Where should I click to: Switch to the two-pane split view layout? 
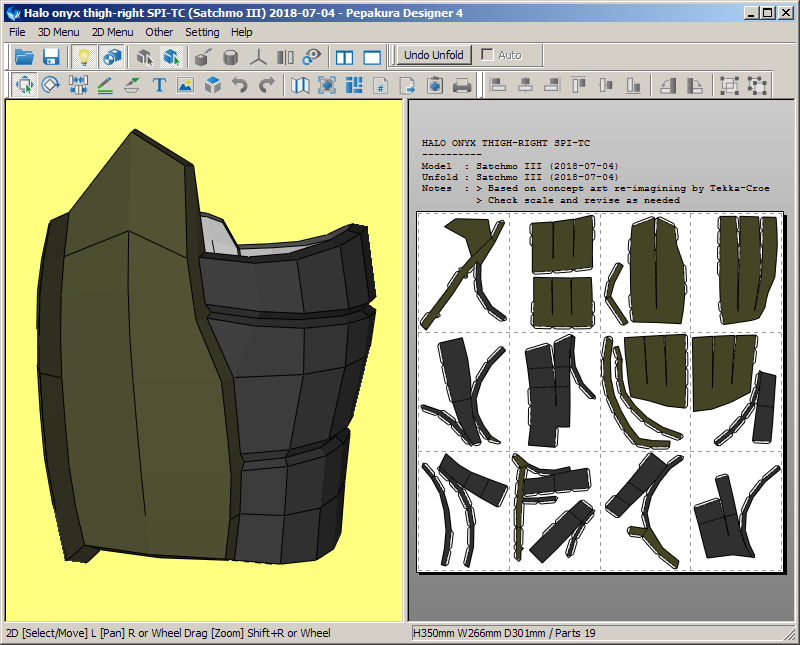pyautogui.click(x=345, y=57)
